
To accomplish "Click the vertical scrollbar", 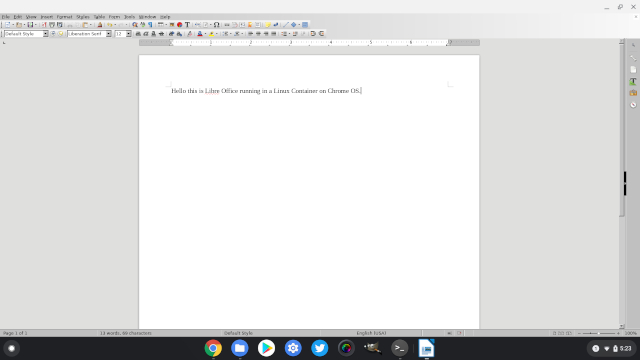I will pos(622,131).
